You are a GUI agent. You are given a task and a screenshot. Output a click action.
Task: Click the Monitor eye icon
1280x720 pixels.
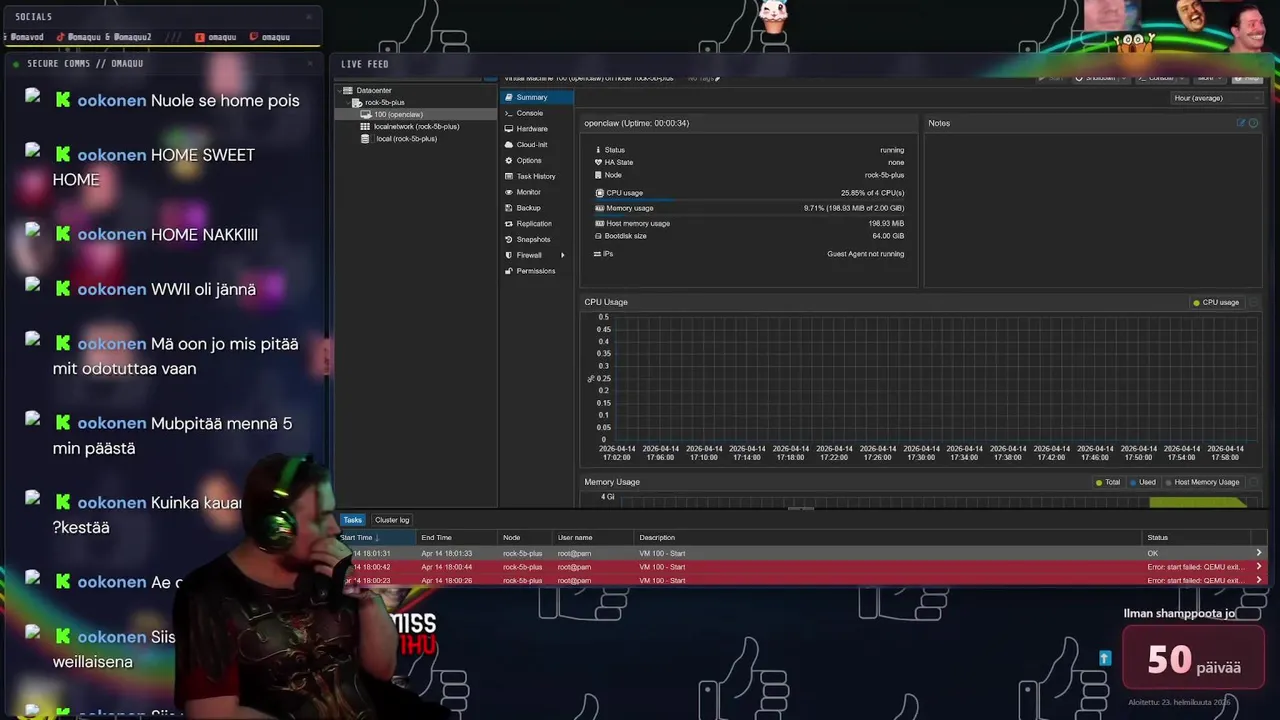[x=509, y=192]
